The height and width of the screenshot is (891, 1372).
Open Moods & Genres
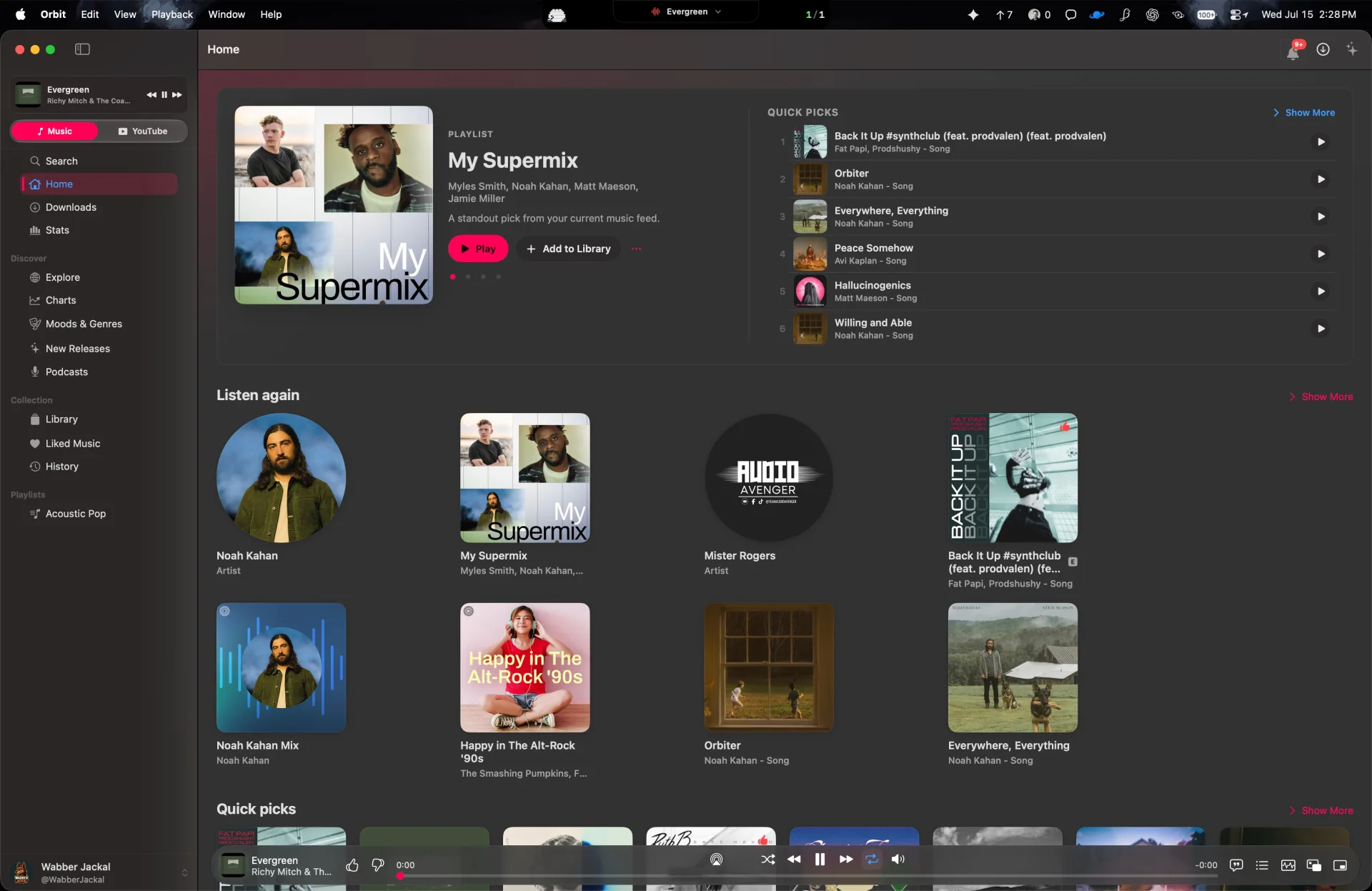[99, 324]
